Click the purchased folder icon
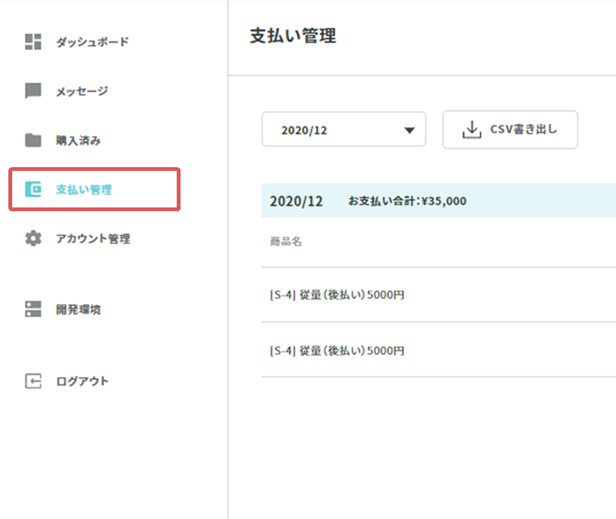This screenshot has width=616, height=519. click(x=33, y=140)
